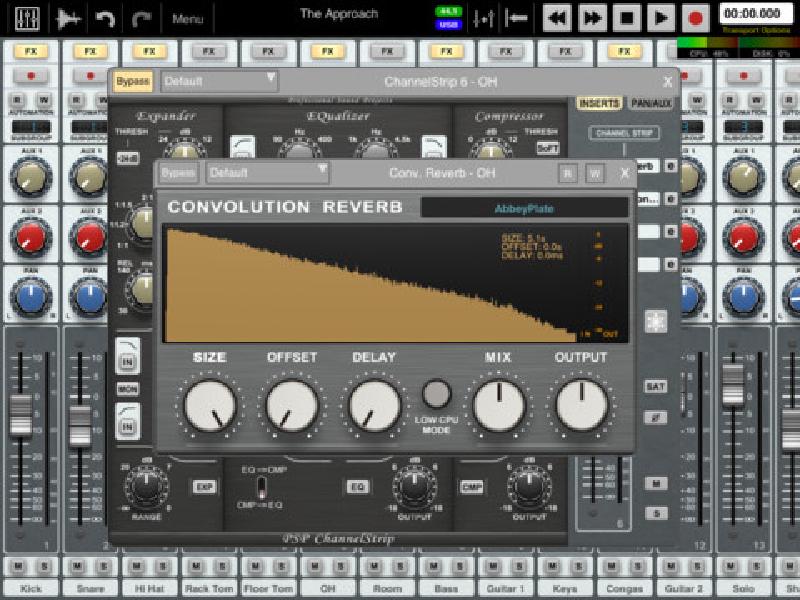Select the empty fourth insert slot
The image size is (800, 600).
pyautogui.click(x=648, y=264)
